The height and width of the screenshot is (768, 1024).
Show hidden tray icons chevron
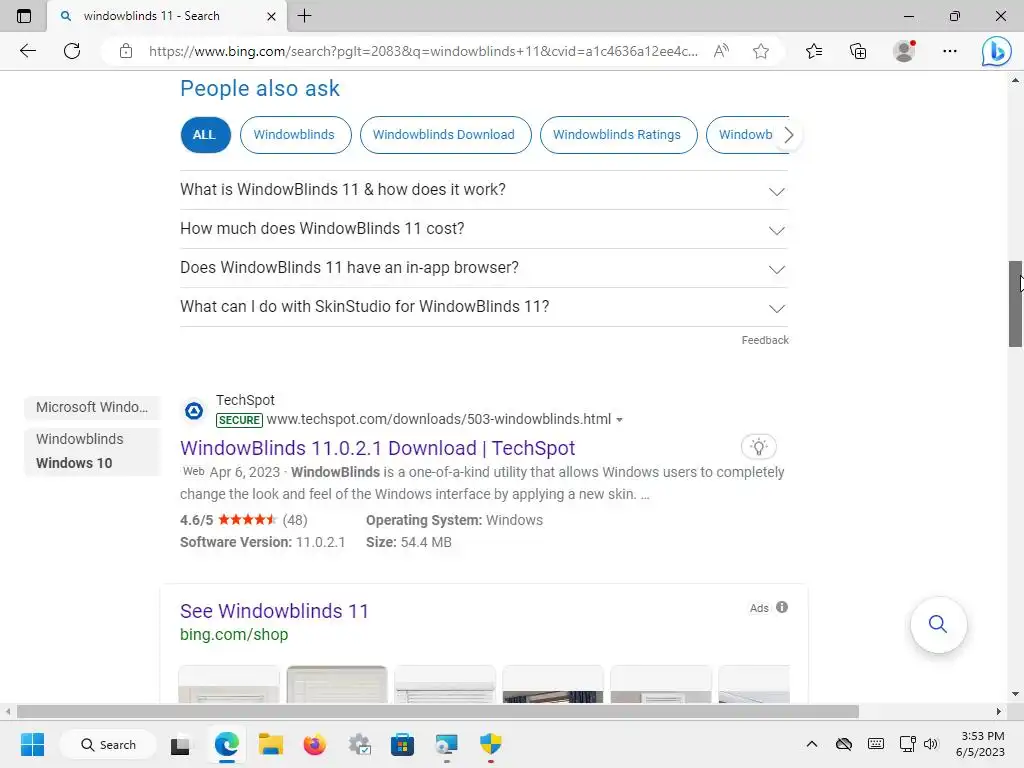(x=812, y=744)
